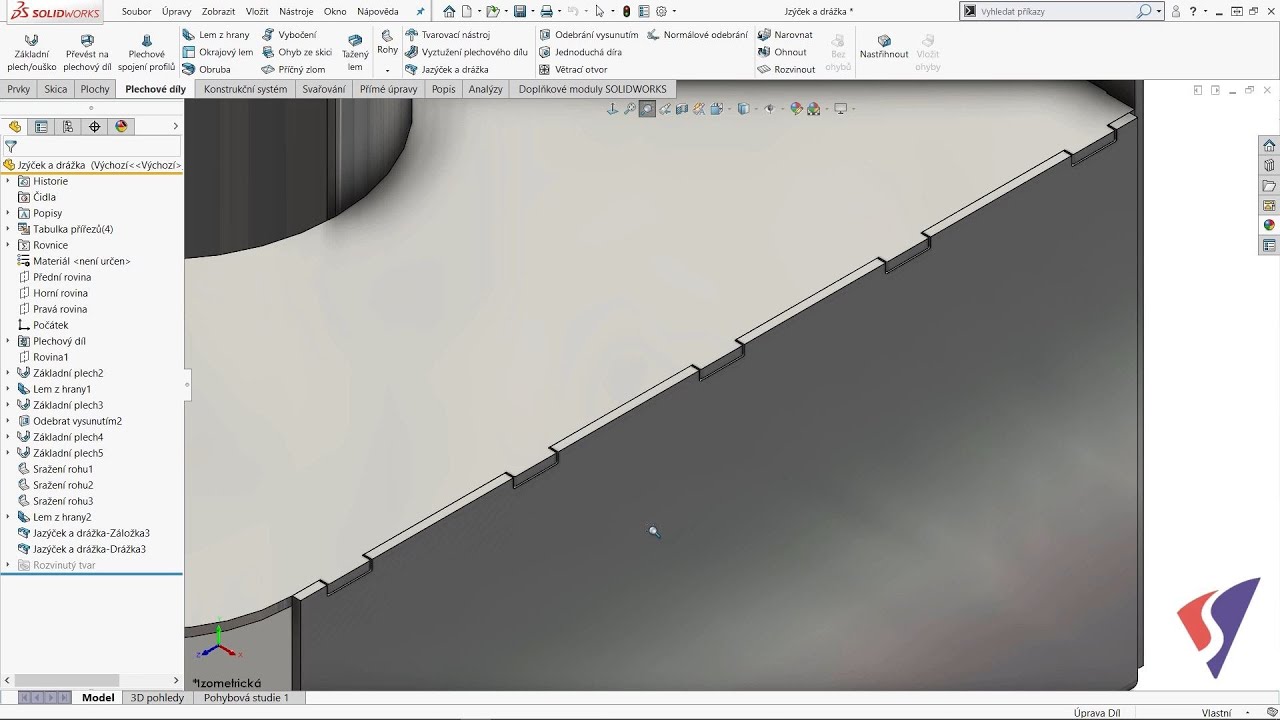Expand the Plechový díl node
1280x720 pixels.
(x=8, y=341)
